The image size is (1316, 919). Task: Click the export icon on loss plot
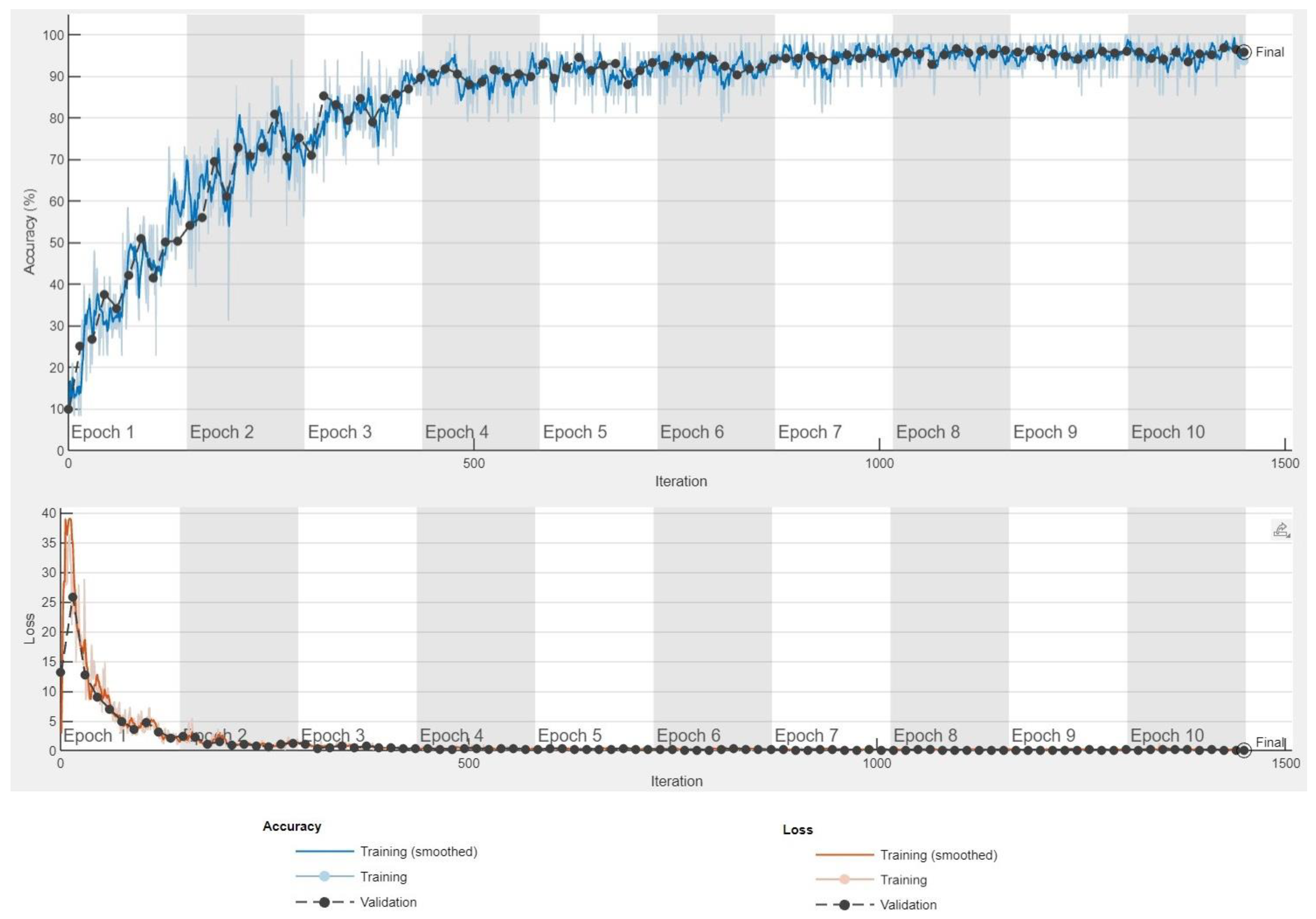[x=1281, y=530]
